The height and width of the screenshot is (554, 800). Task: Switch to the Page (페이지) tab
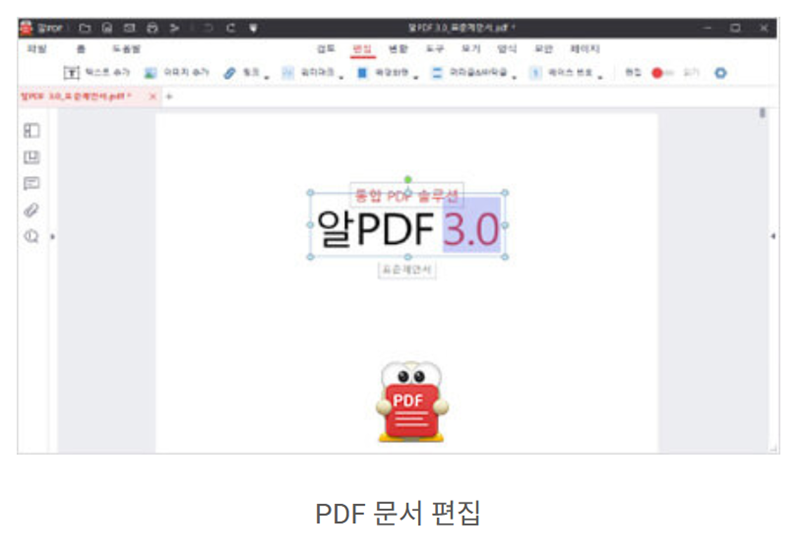coord(585,49)
